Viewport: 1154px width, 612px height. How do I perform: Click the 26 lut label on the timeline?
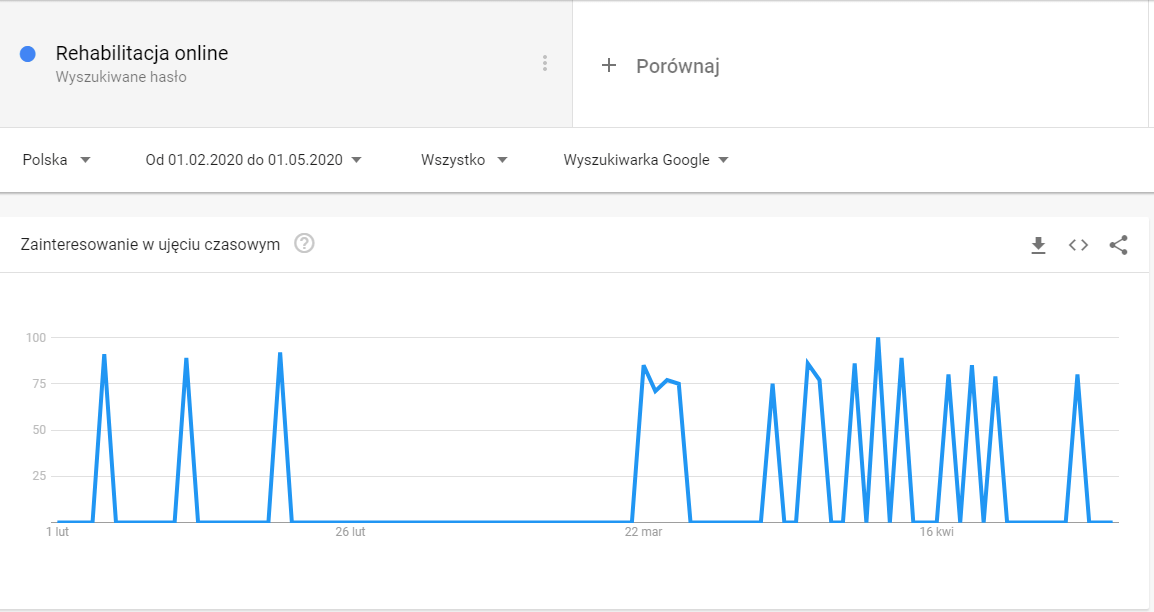(350, 532)
